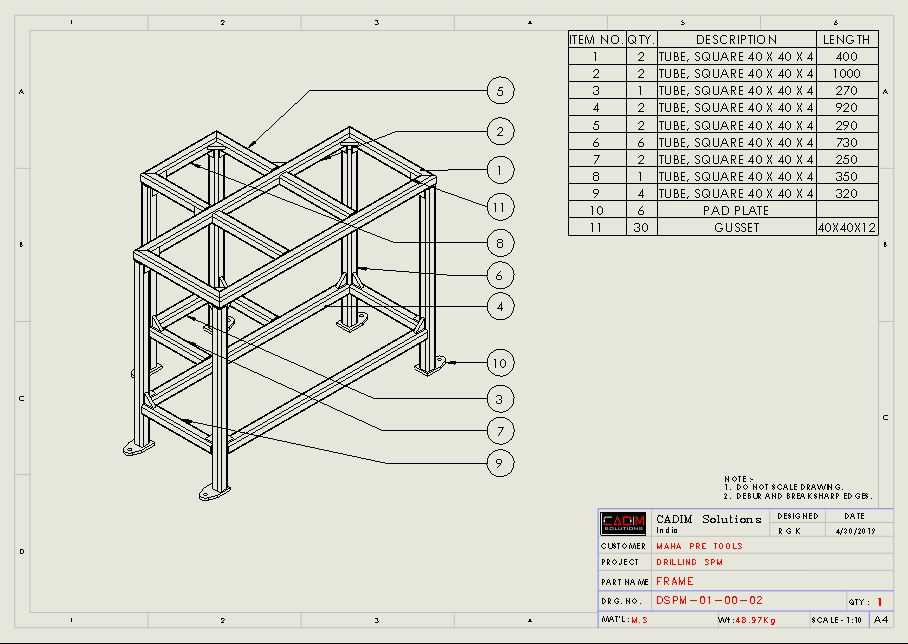908x644 pixels.
Task: Select balloon number 9 callout circle
Action: coord(500,463)
